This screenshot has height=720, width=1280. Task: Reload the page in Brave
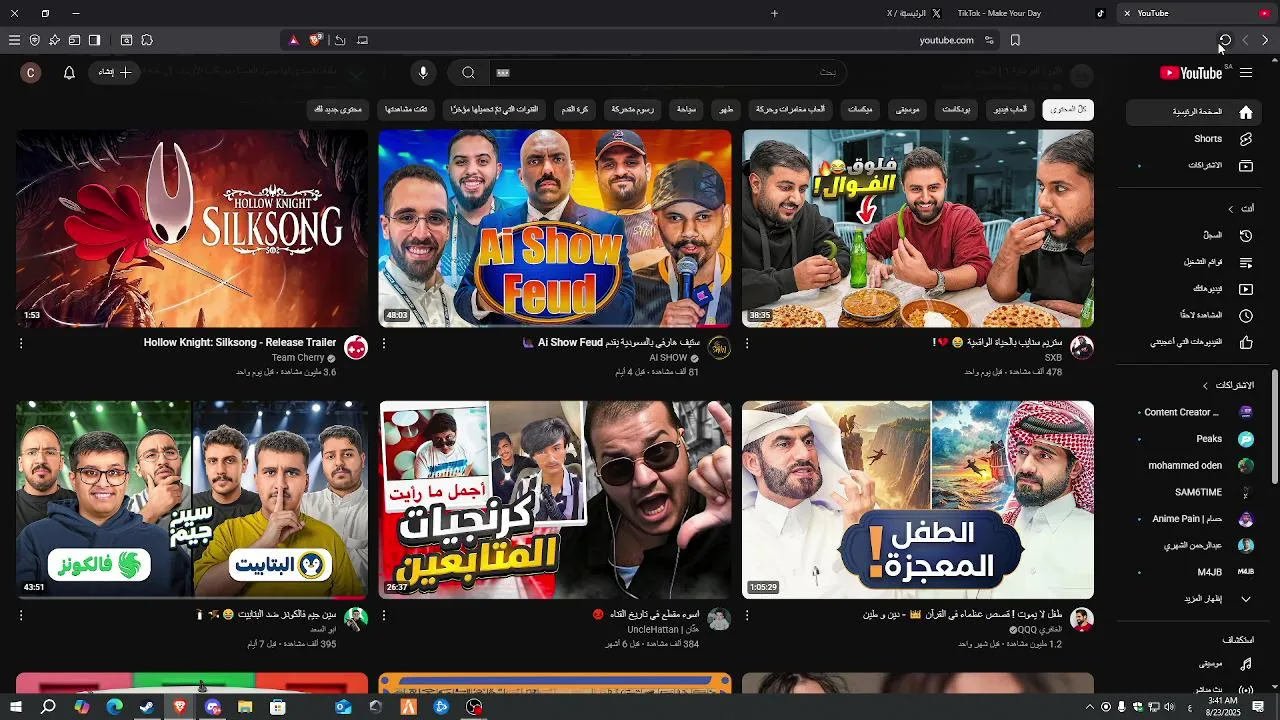[x=1225, y=40]
